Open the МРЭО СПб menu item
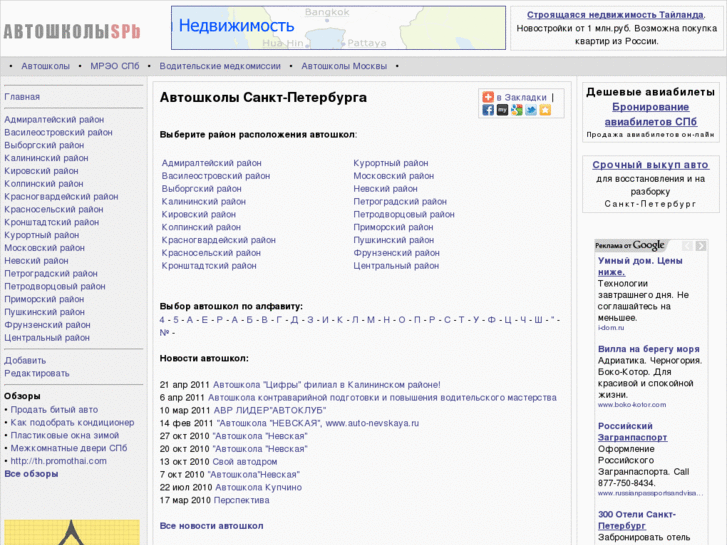This screenshot has width=727, height=545. coord(115,66)
